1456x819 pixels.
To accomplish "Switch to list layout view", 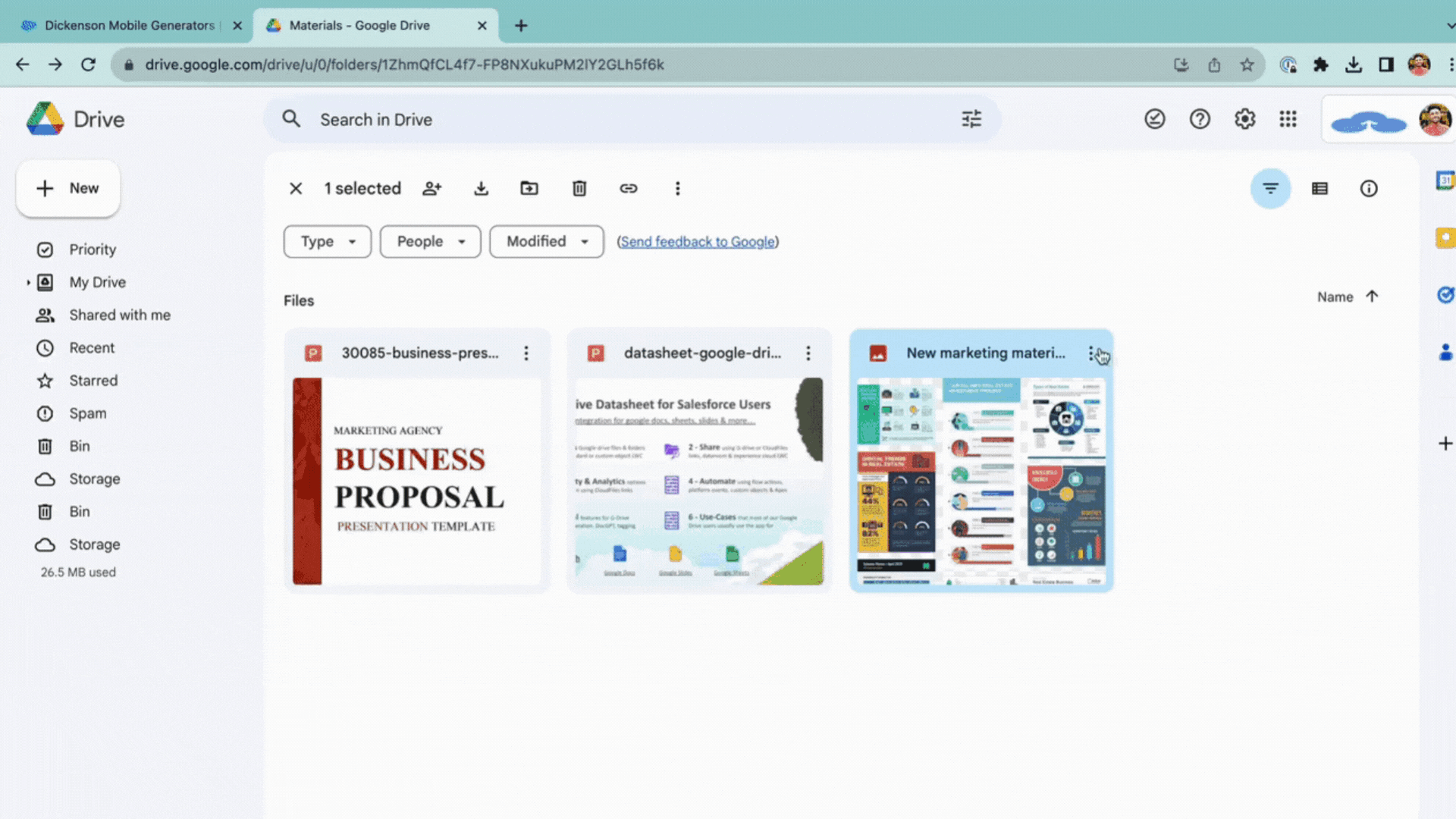I will click(1320, 188).
